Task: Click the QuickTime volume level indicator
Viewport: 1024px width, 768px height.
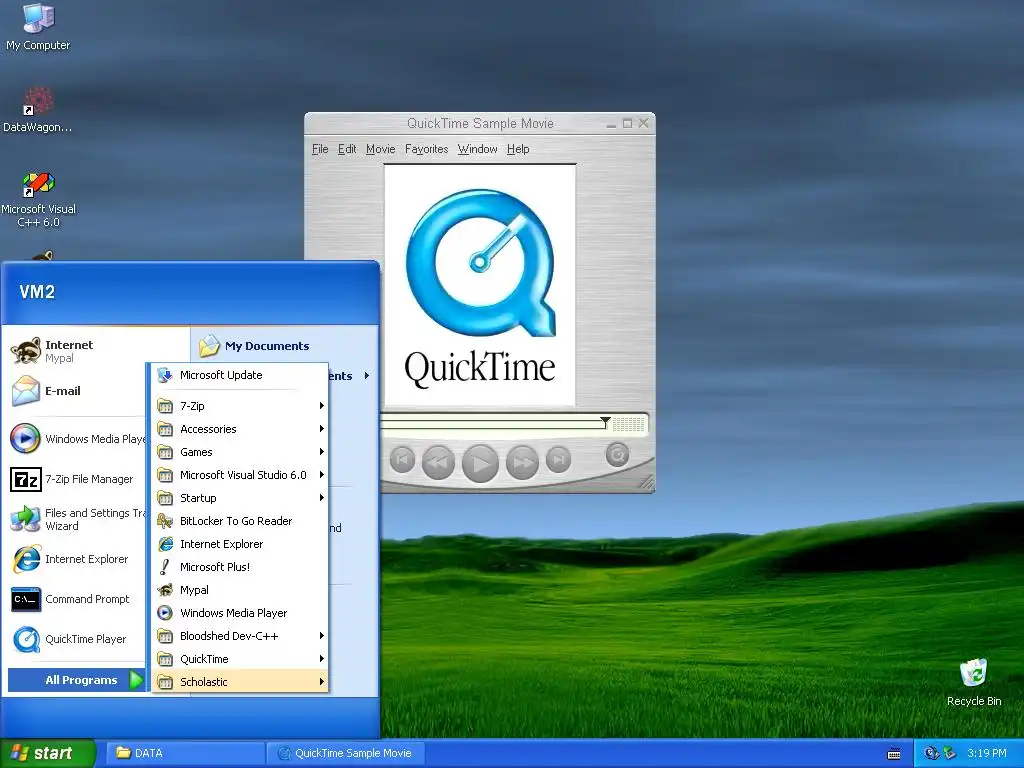Action: 628,424
